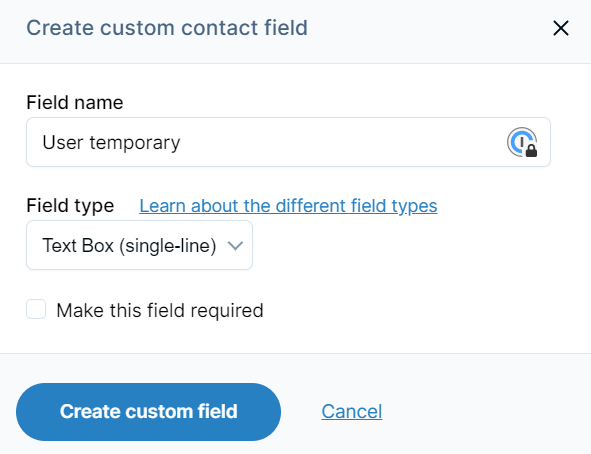This screenshot has width=591, height=454.
Task: Open Learn about the different field types link
Action: click(288, 206)
